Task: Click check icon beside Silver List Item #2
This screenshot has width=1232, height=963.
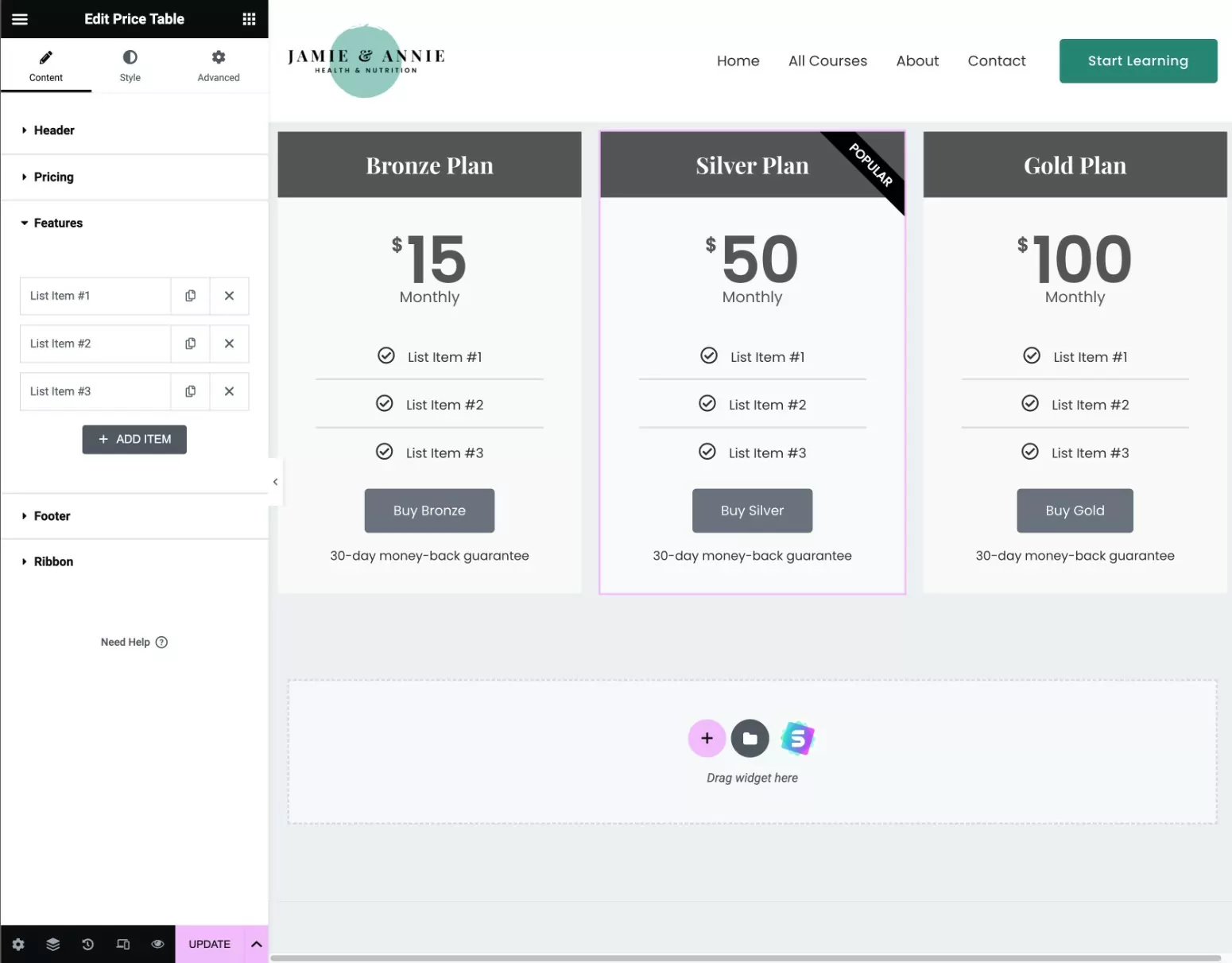Action: 707,404
